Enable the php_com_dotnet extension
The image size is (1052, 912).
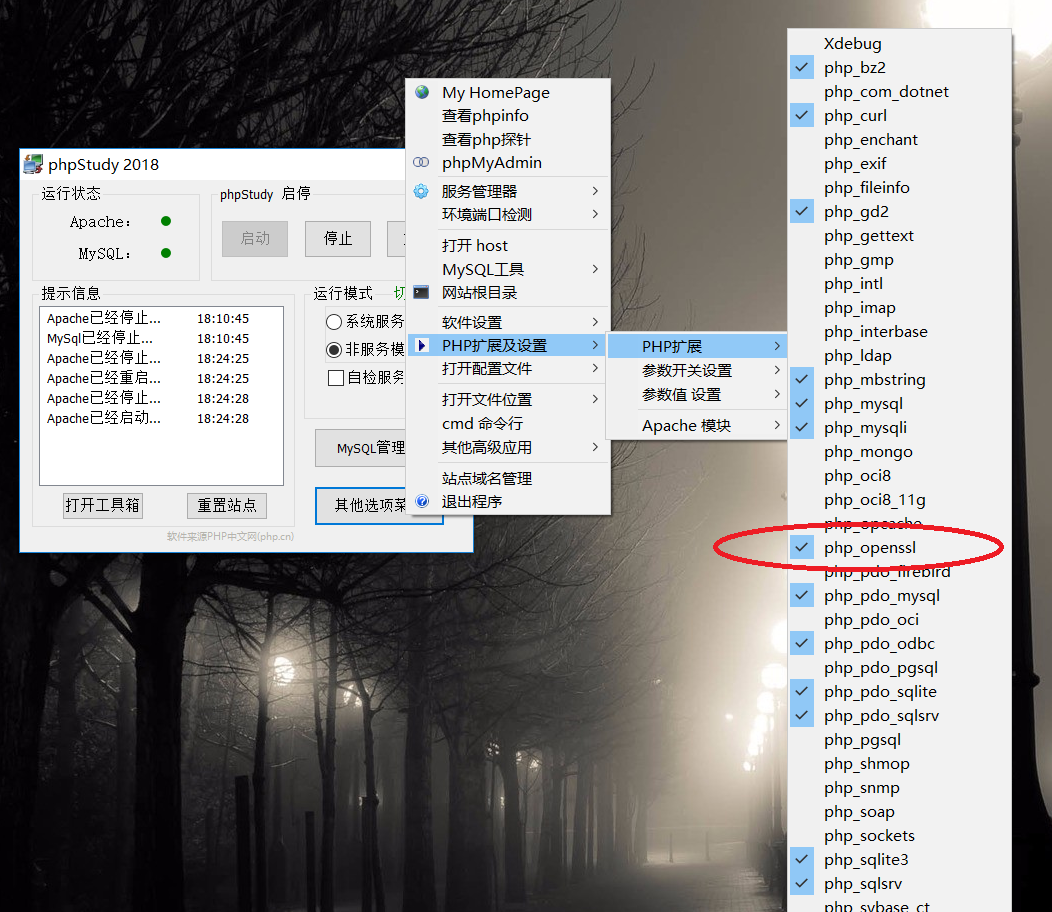[x=899, y=92]
